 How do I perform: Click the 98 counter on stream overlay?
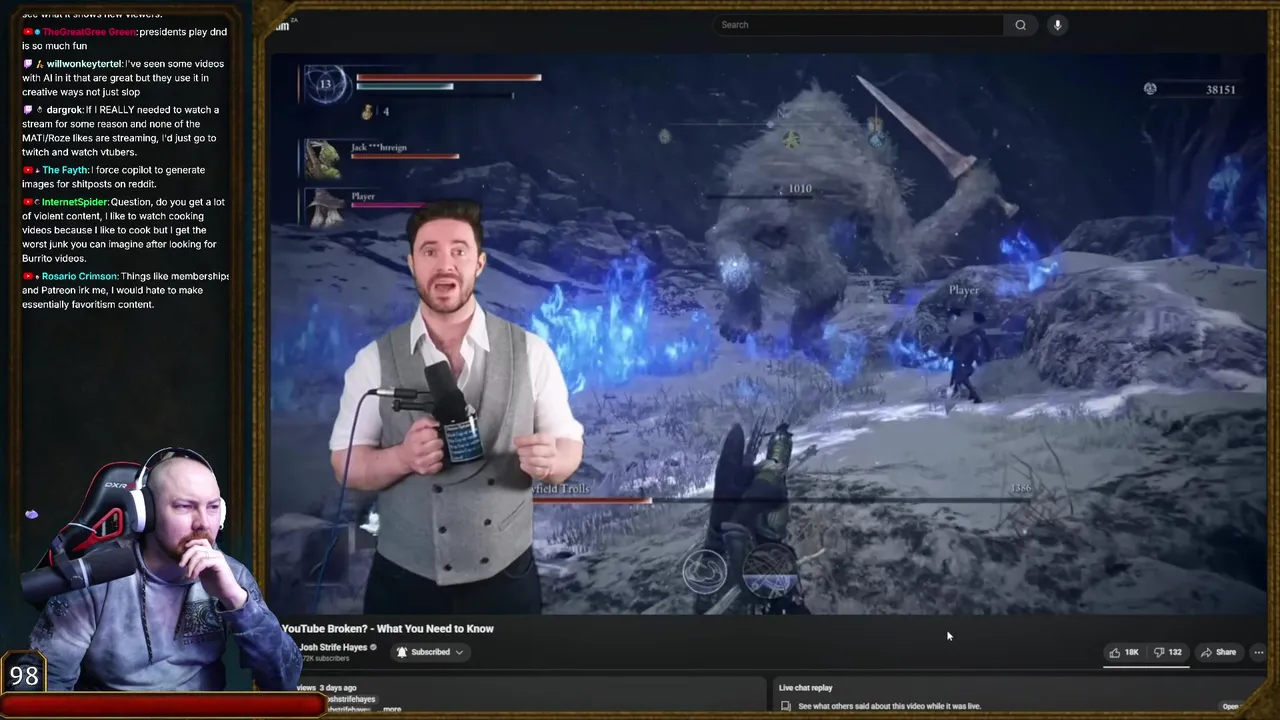[24, 676]
